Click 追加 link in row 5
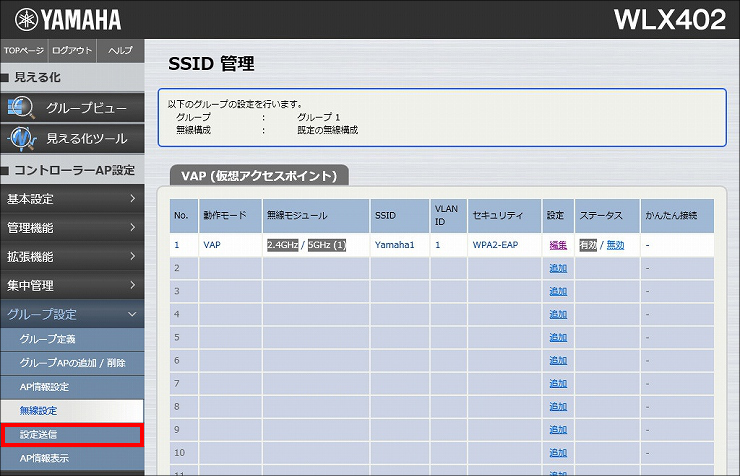 (x=558, y=337)
